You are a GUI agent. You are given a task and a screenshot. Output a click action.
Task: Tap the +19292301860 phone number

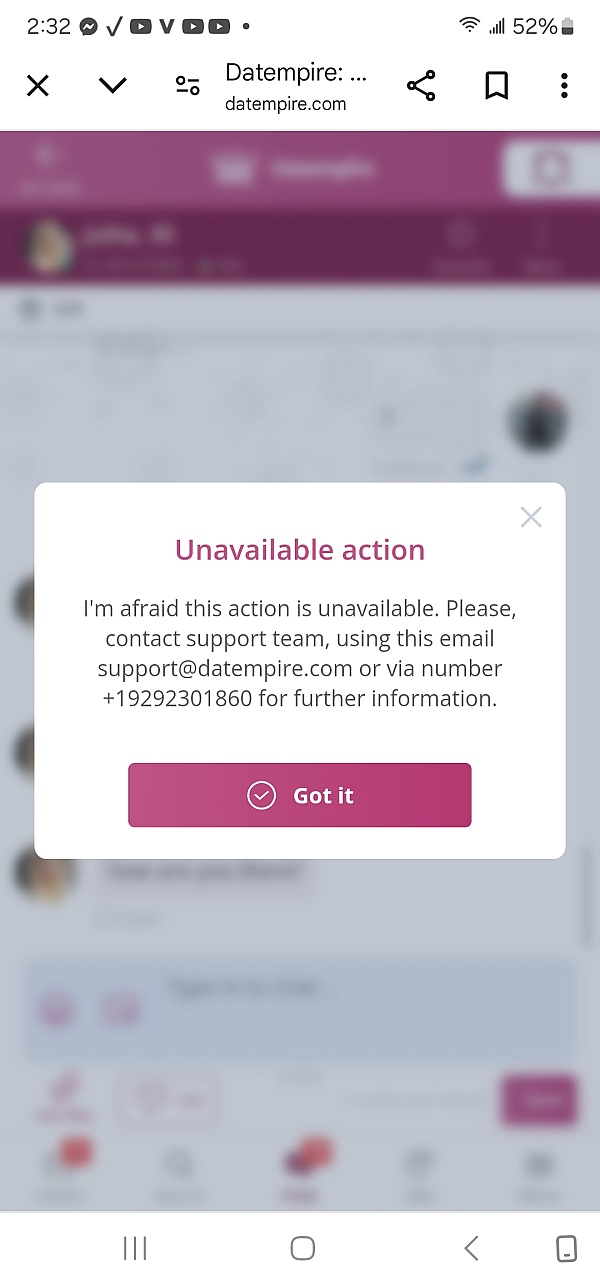[177, 699]
